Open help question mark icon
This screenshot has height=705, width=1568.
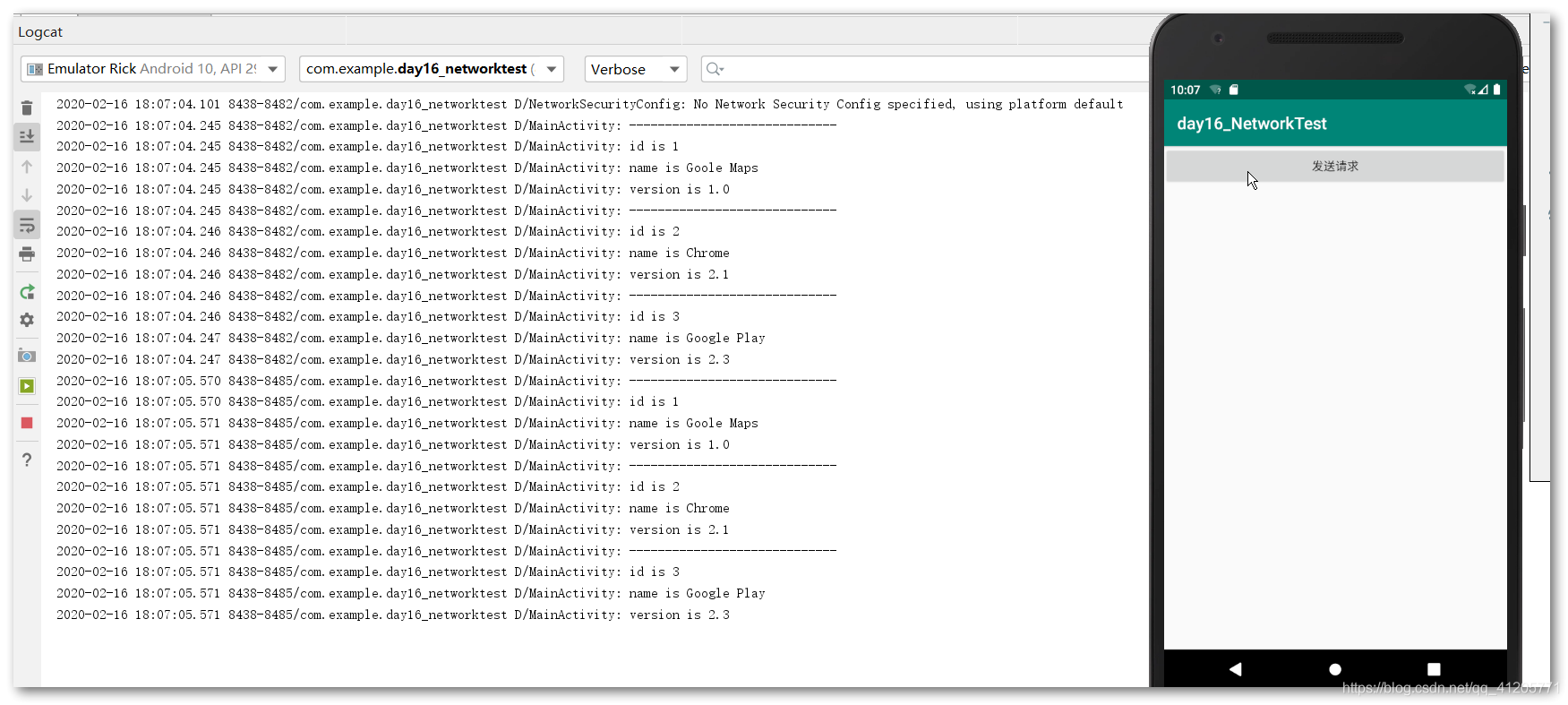point(27,460)
